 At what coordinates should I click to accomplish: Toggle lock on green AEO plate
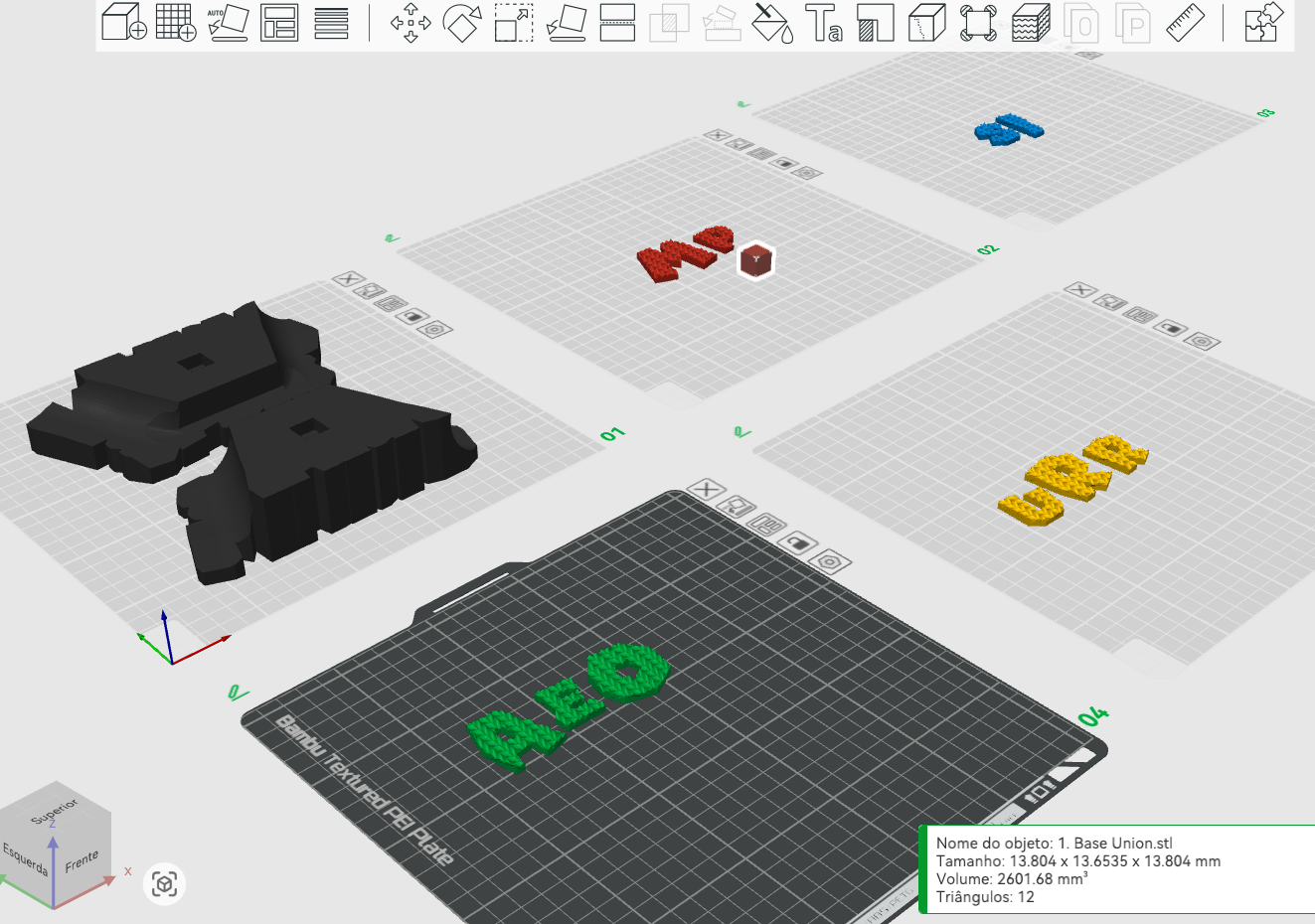click(x=797, y=542)
